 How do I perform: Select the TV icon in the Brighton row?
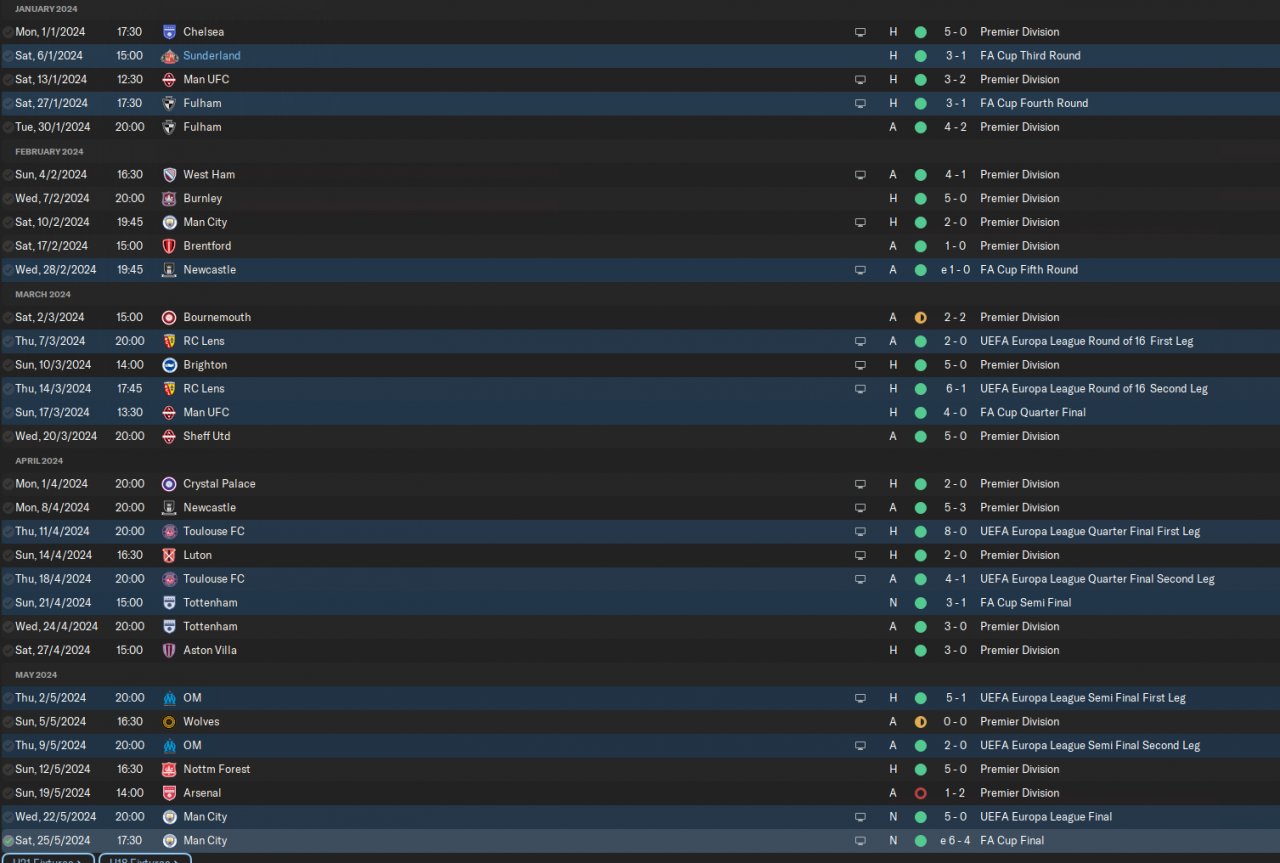(860, 365)
